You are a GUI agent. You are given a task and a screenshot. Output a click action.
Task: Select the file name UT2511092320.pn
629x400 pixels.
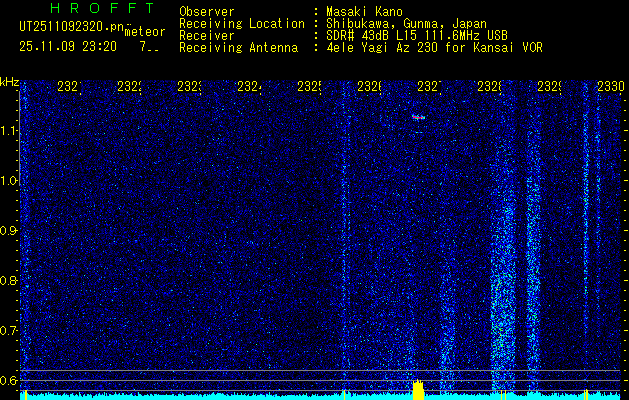pos(71,27)
